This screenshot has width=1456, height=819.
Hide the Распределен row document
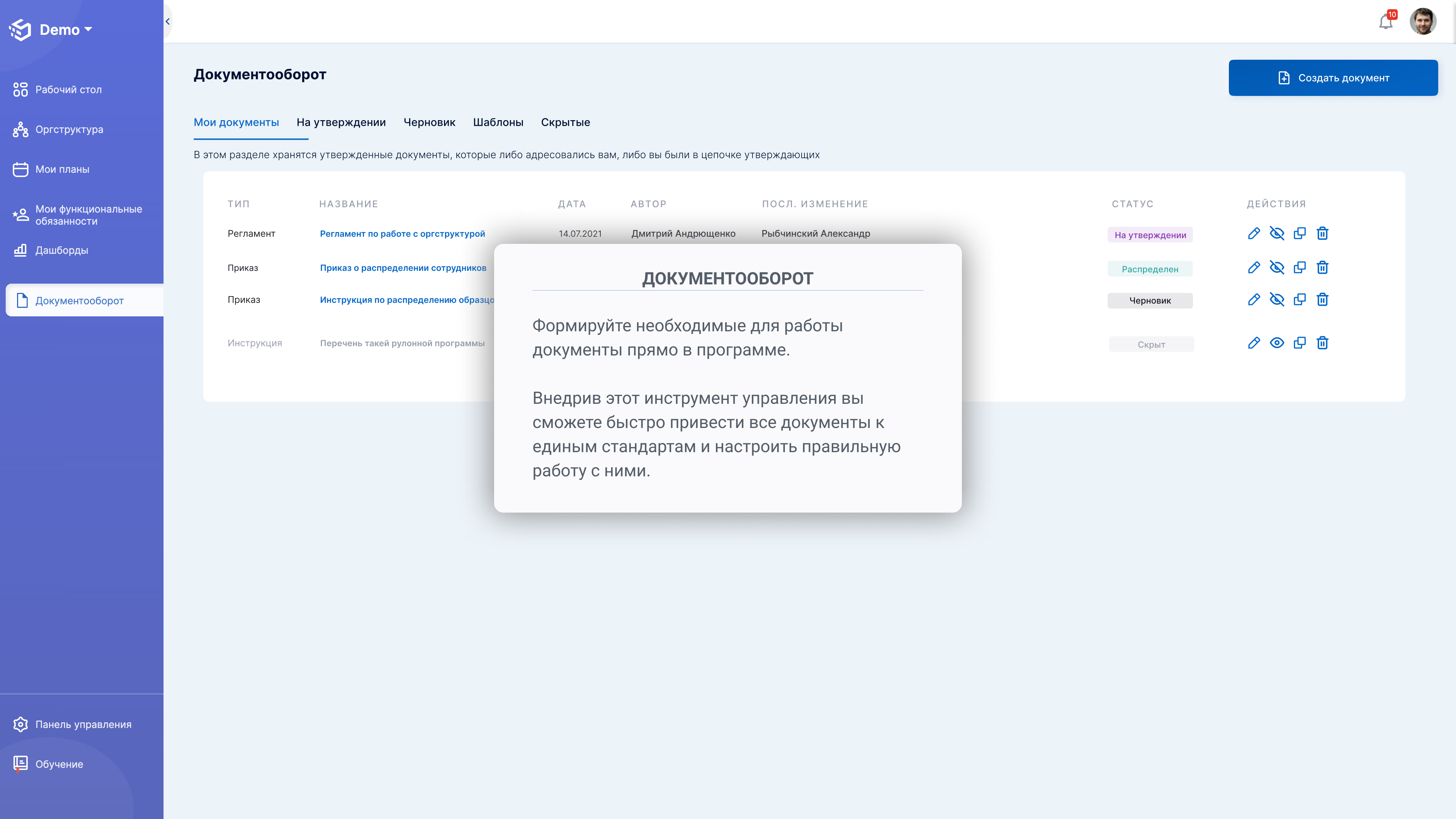pos(1276,267)
